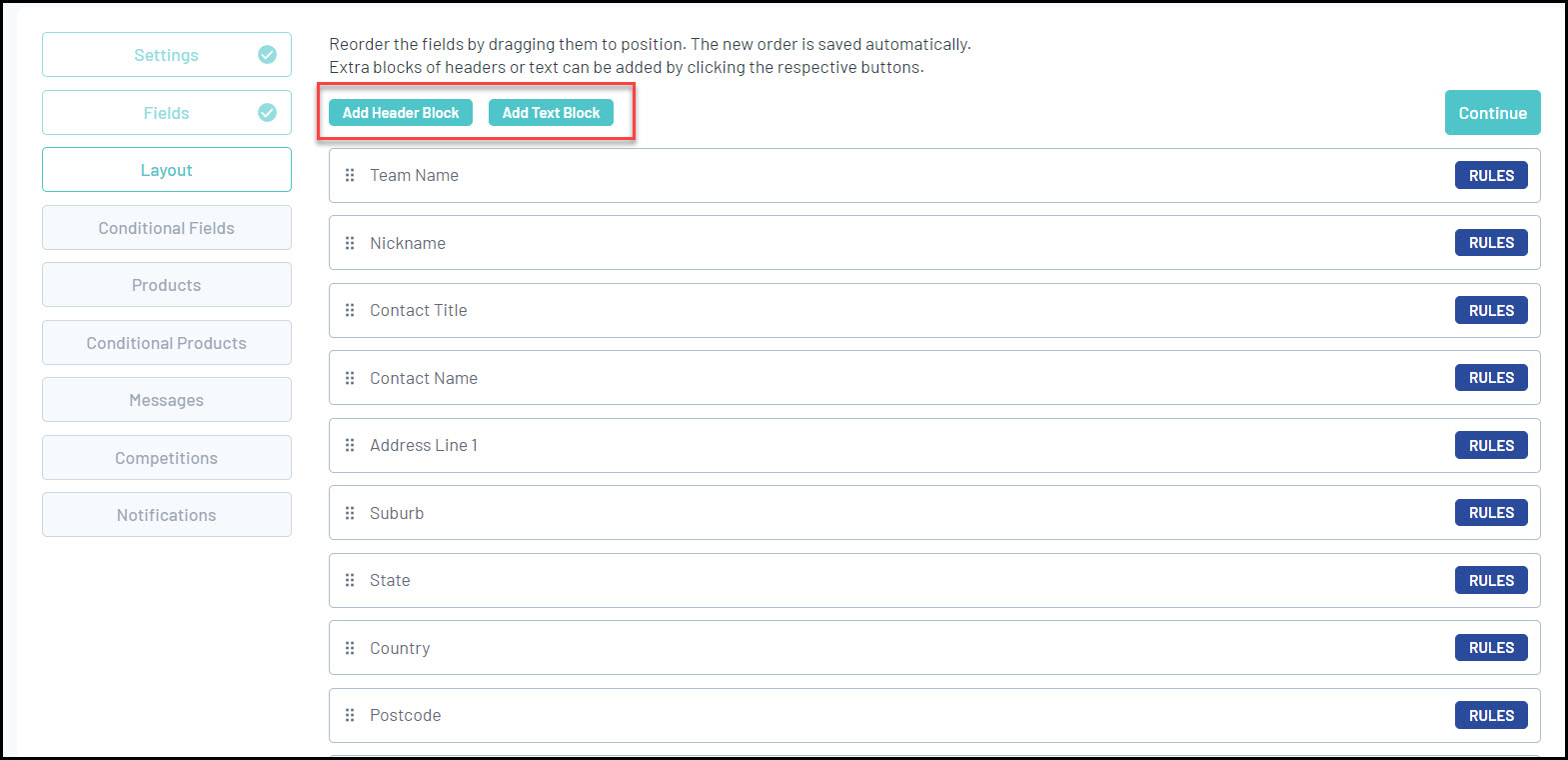The image size is (1568, 760).
Task: Go to the Fields step
Action: [167, 113]
